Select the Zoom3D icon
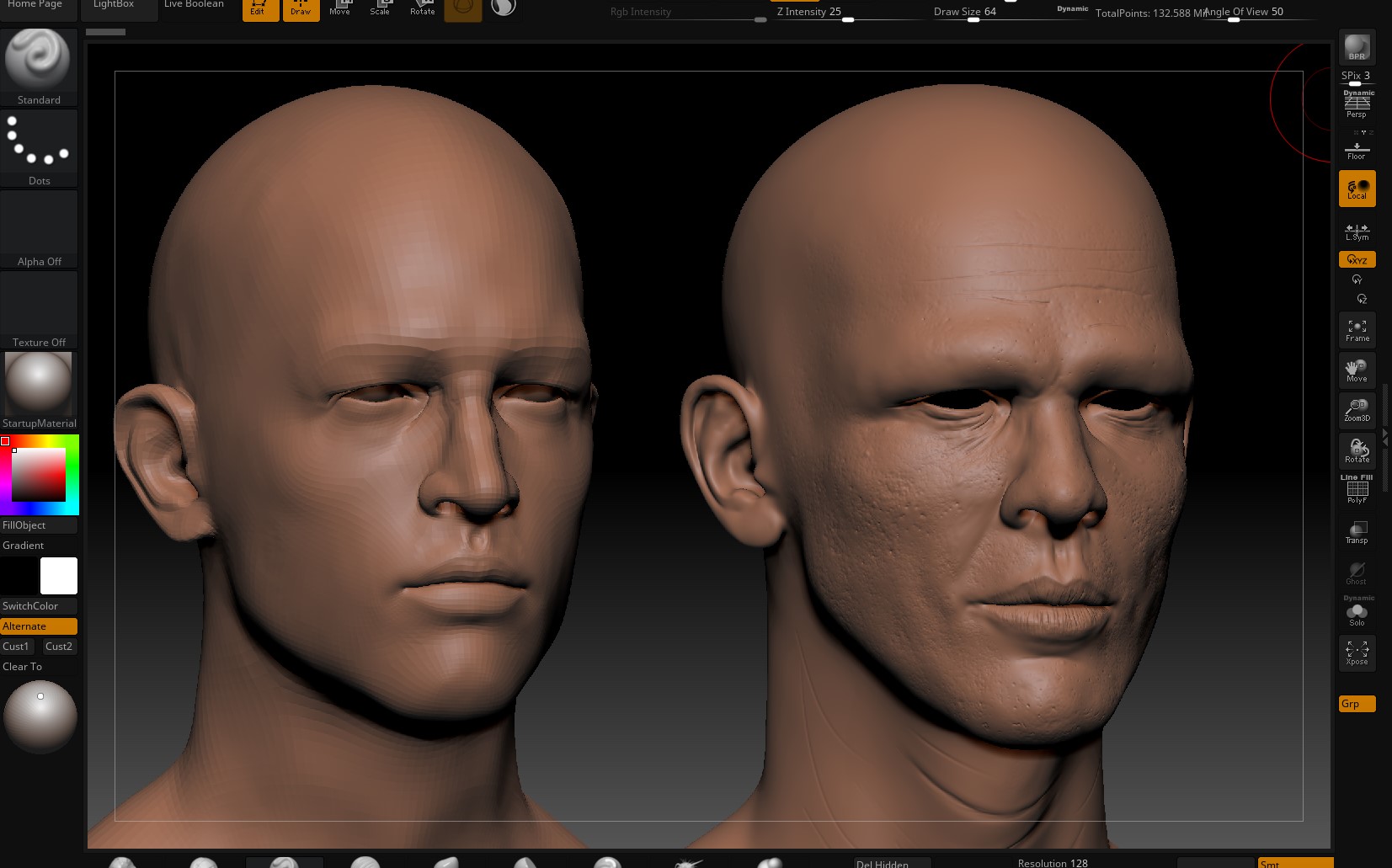Image resolution: width=1392 pixels, height=868 pixels. tap(1357, 410)
